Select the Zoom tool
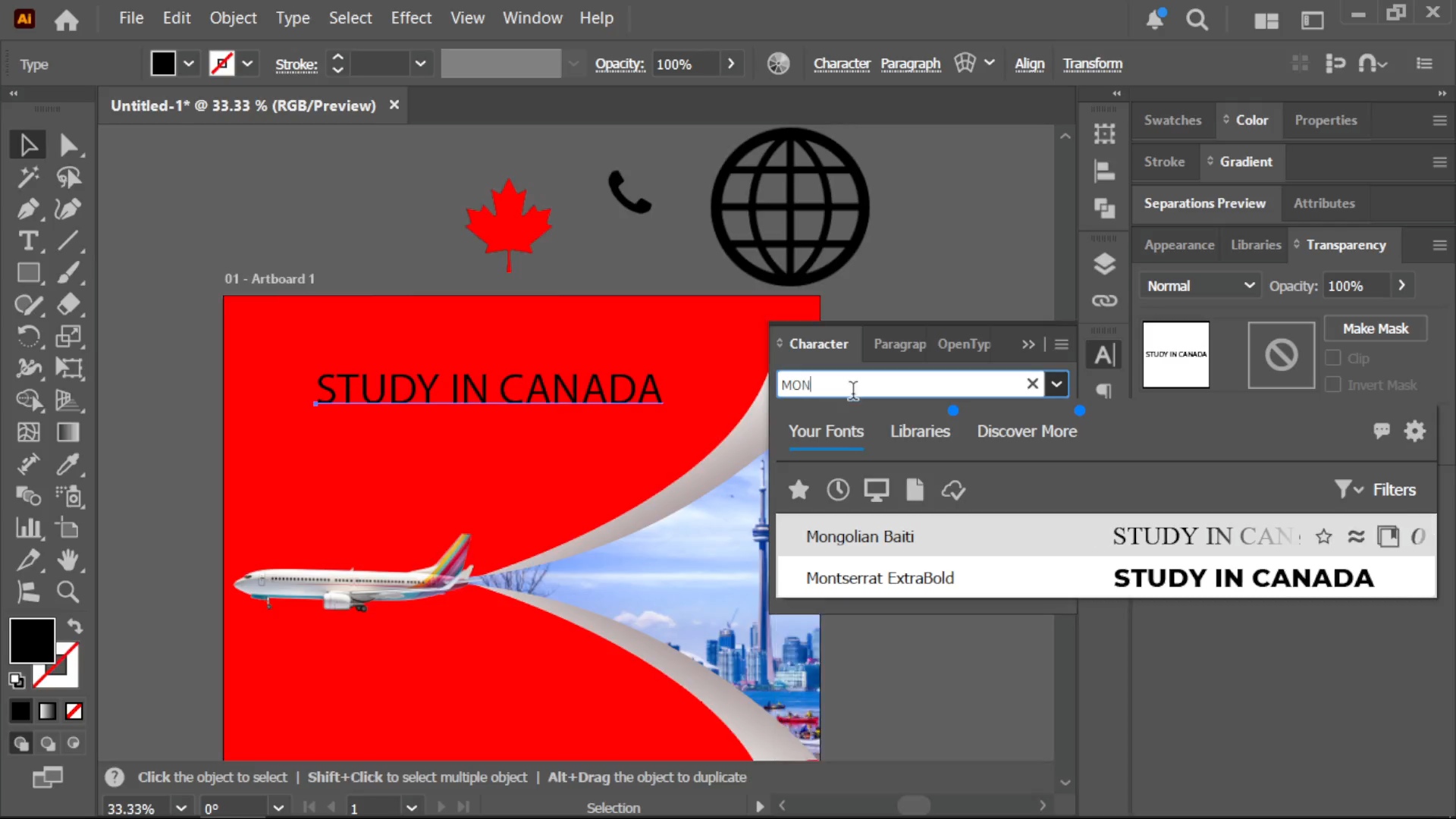Image resolution: width=1456 pixels, height=819 pixels. 68,591
